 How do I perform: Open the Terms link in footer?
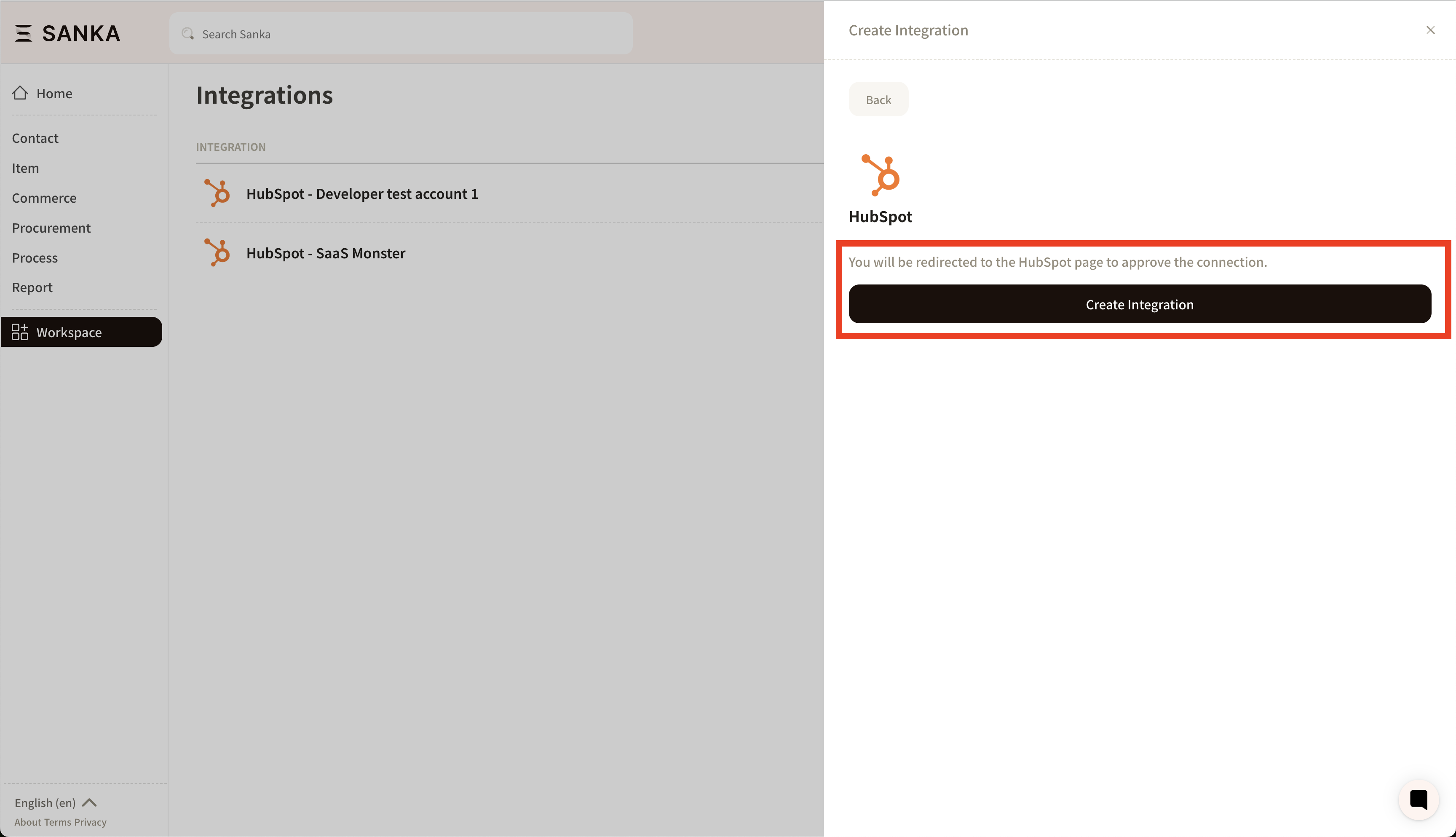click(x=57, y=822)
